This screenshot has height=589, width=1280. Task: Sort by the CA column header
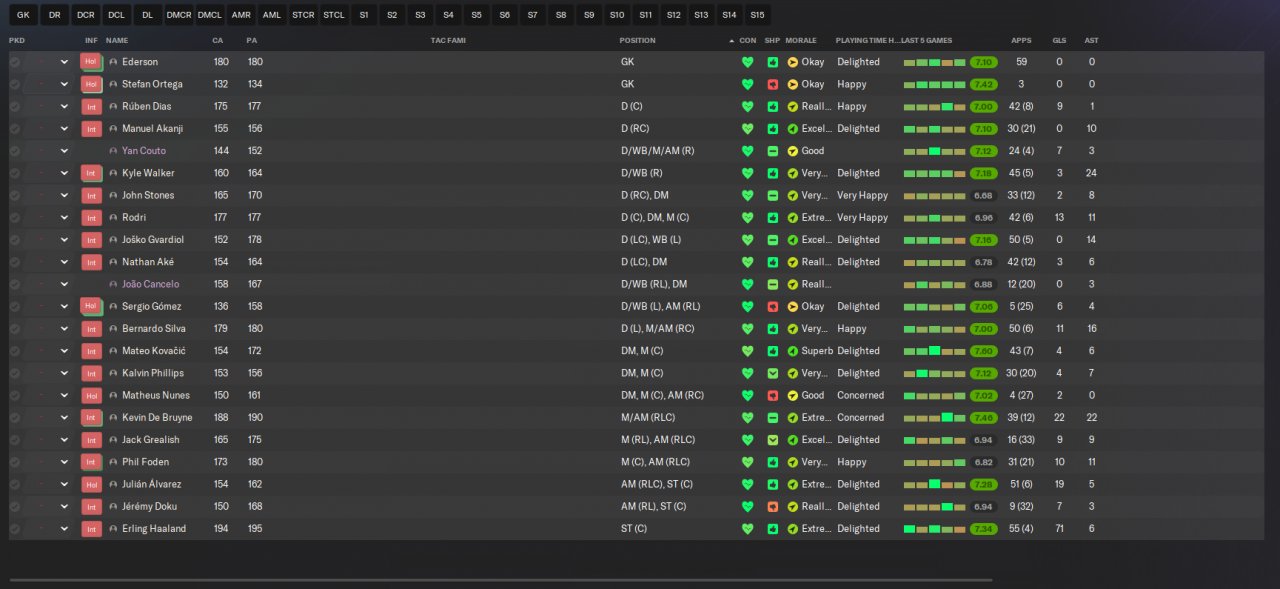(x=218, y=40)
